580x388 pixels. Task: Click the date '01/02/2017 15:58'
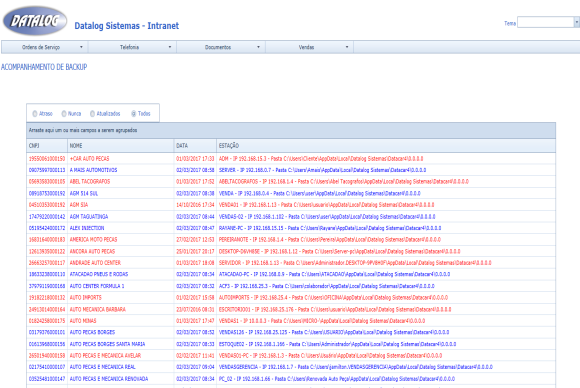[195, 298]
